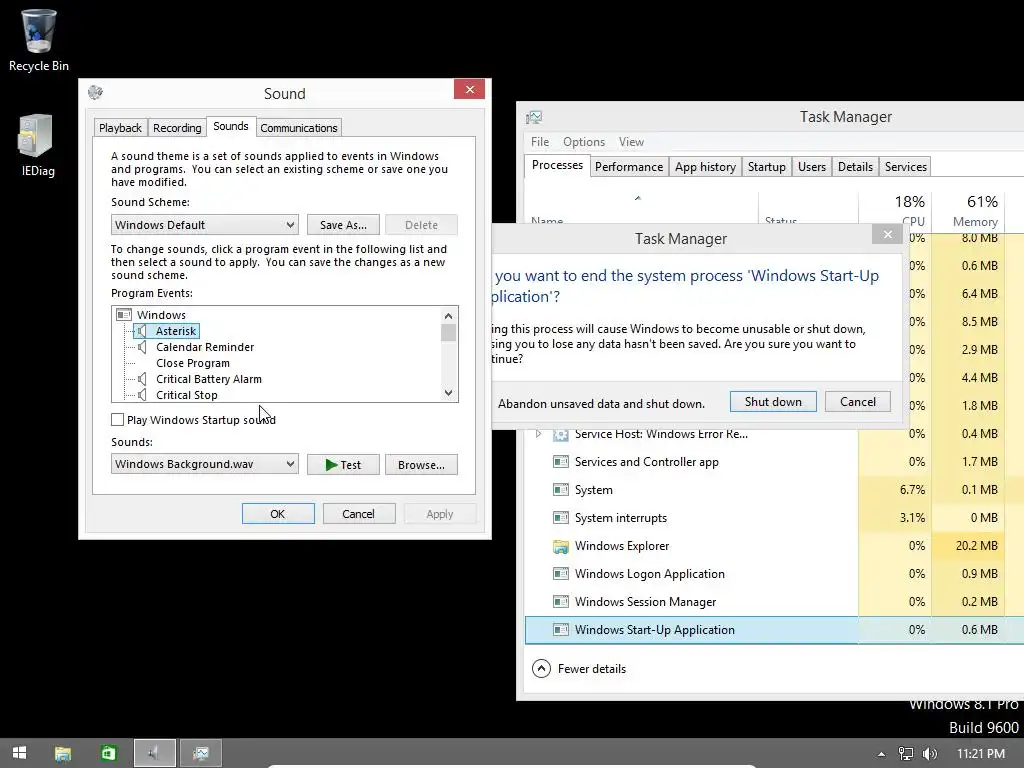Open the Options menu in Task Manager
Viewport: 1024px width, 768px height.
click(x=584, y=142)
